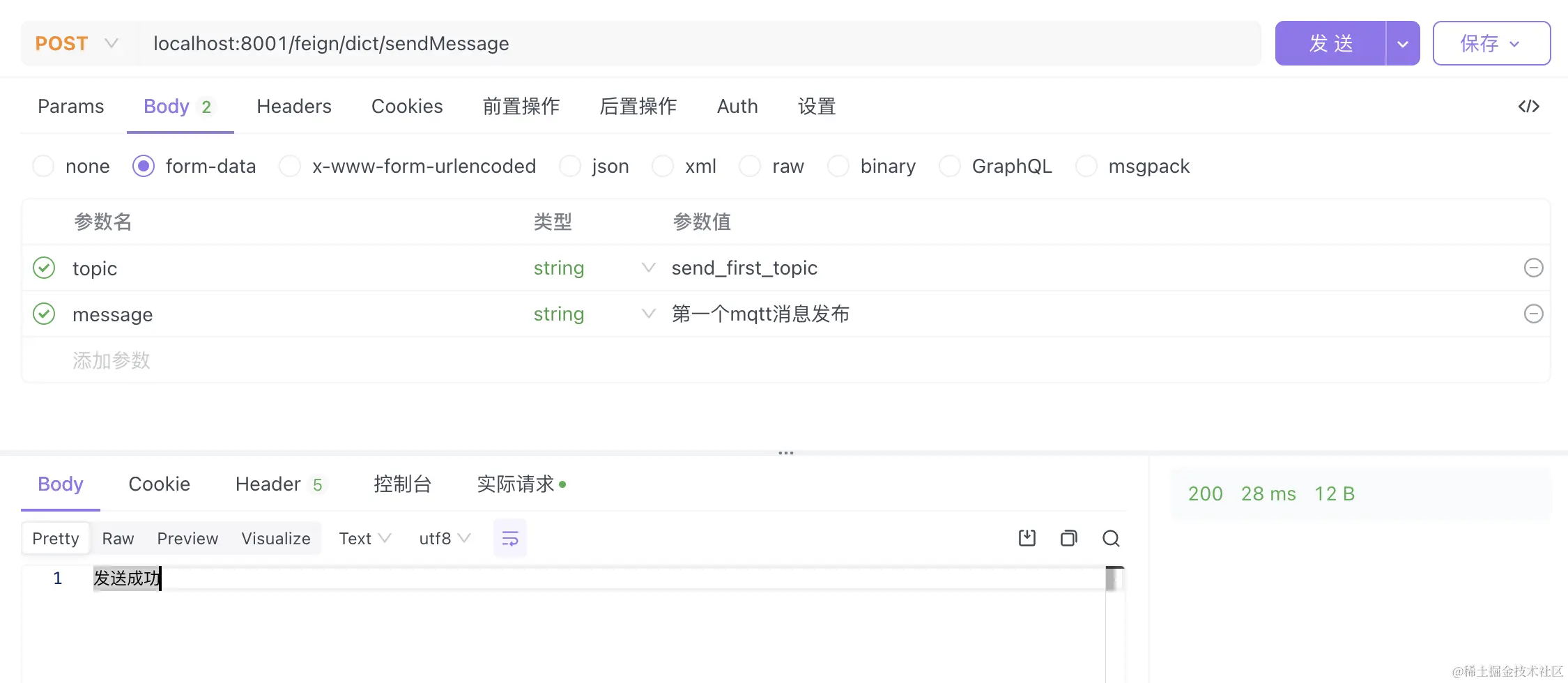
Task: Expand the send button options arrow
Action: click(x=1403, y=43)
